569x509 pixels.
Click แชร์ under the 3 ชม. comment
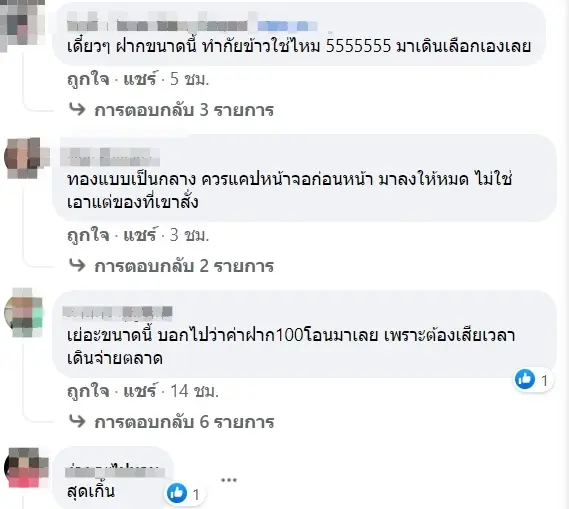(140, 235)
